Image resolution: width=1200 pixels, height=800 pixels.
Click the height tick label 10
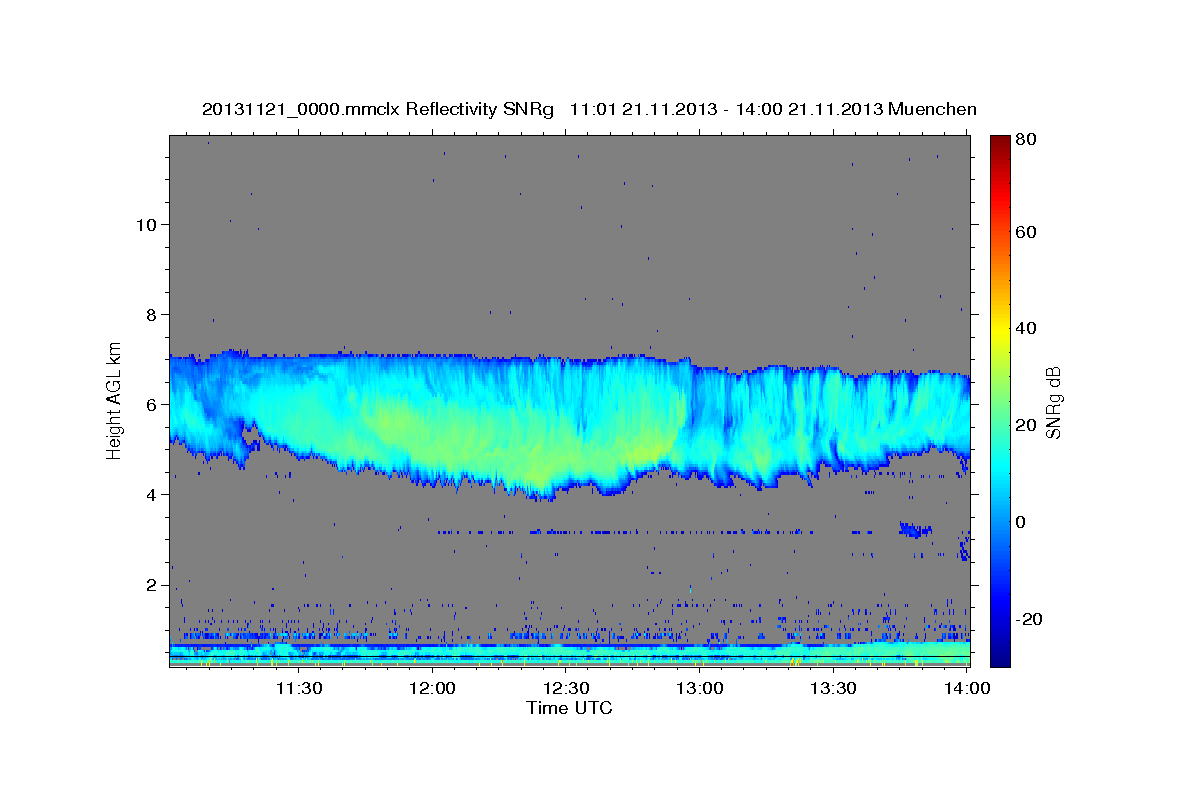(x=147, y=224)
